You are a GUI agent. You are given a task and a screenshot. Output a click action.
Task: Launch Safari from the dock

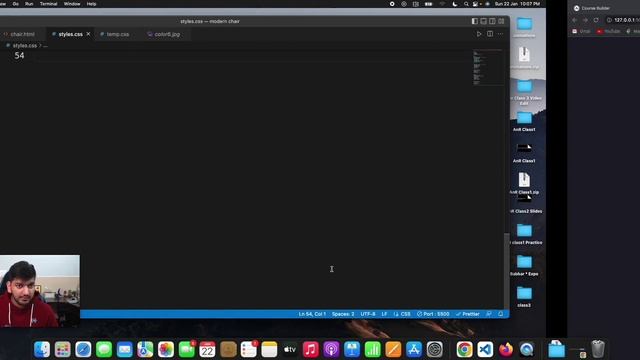tap(83, 349)
